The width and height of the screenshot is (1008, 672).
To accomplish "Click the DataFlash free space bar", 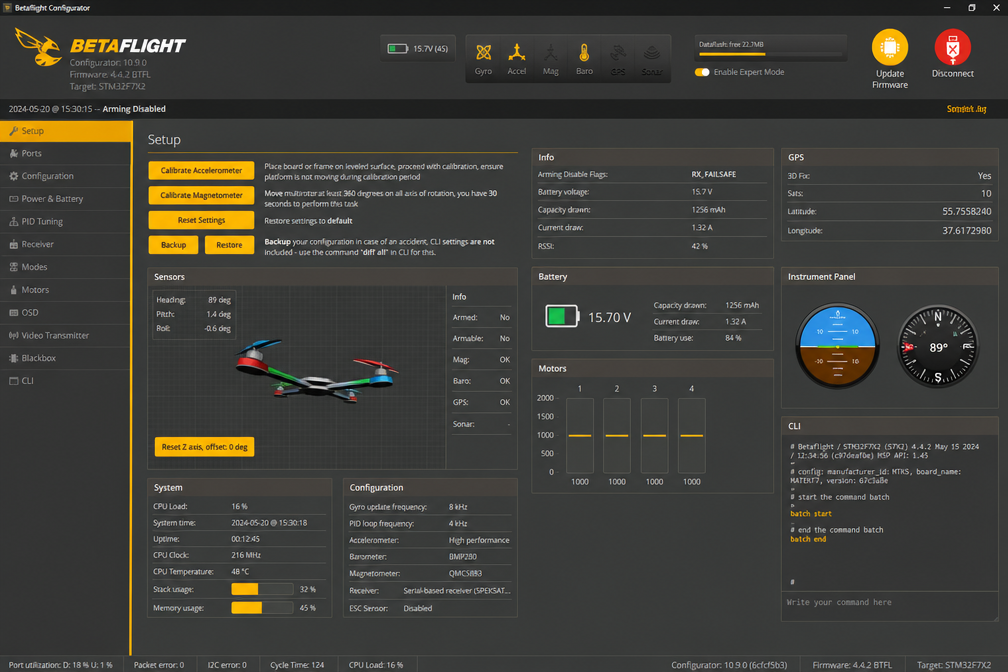I will pyautogui.click(x=770, y=54).
